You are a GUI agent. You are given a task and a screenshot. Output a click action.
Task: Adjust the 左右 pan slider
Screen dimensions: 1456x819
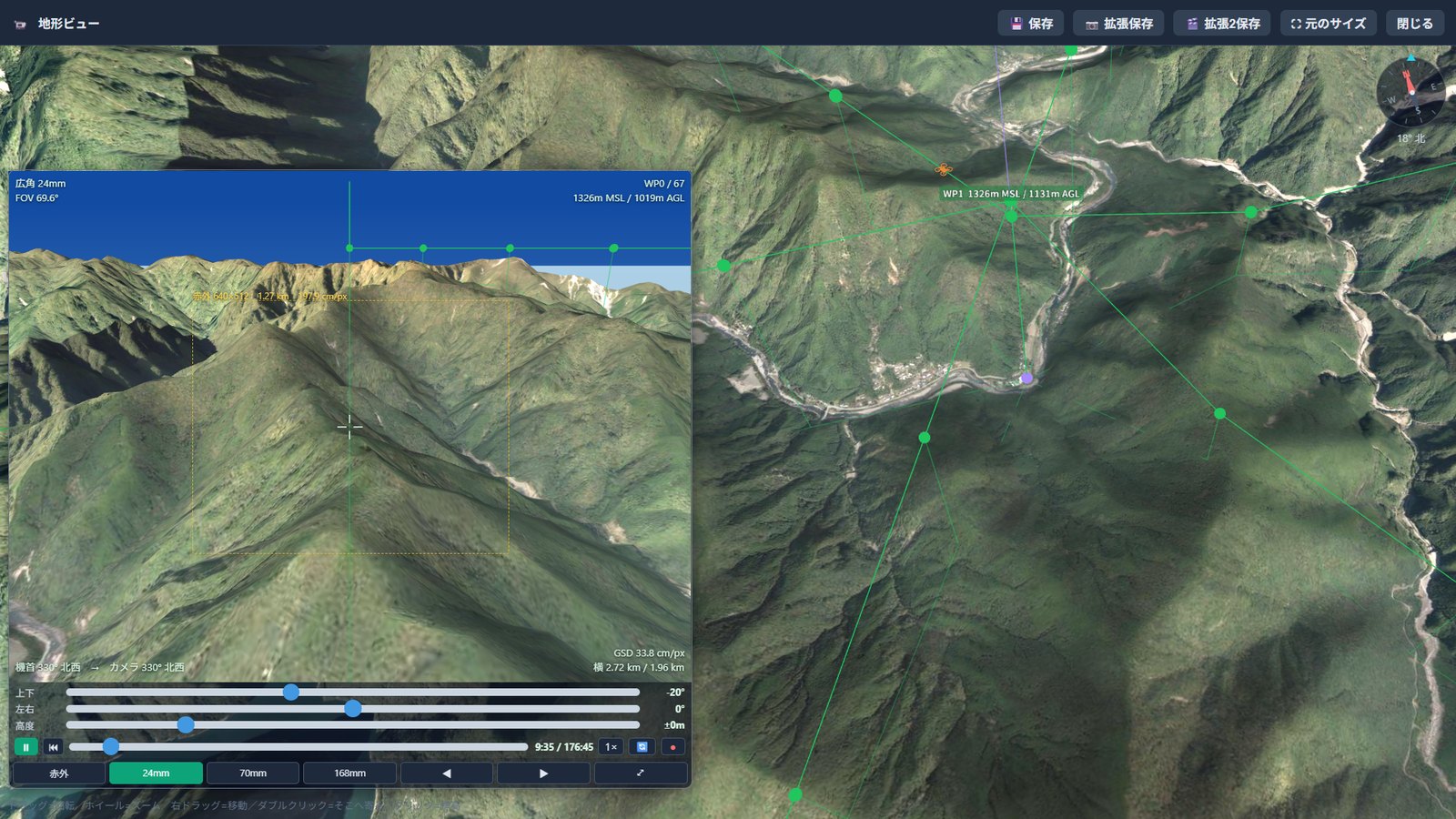353,709
